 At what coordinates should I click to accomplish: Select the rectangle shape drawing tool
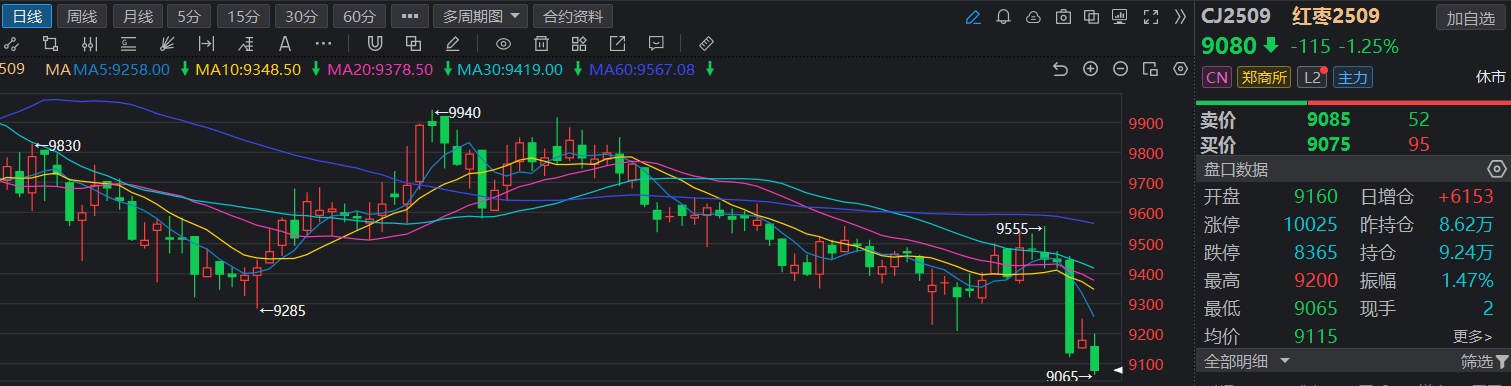(50, 43)
